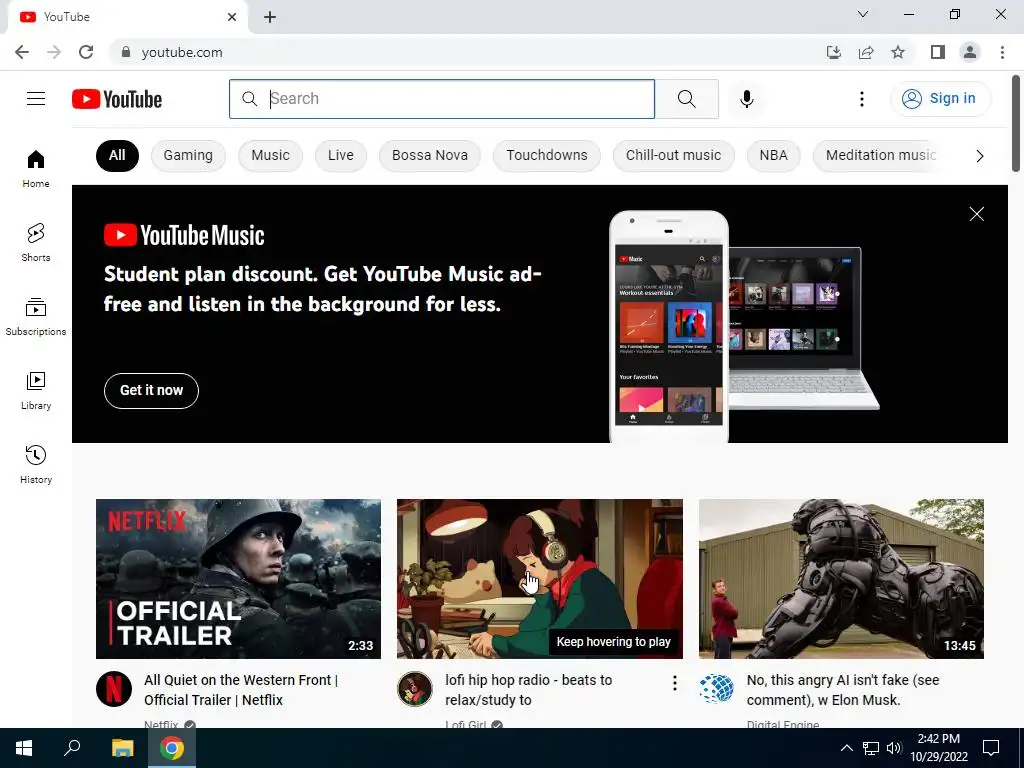The width and height of the screenshot is (1024, 768).
Task: Go to Home in sidebar
Action: coord(36,169)
